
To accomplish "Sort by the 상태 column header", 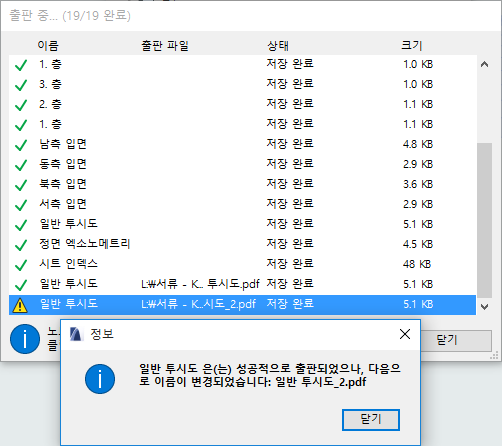I will point(278,45).
